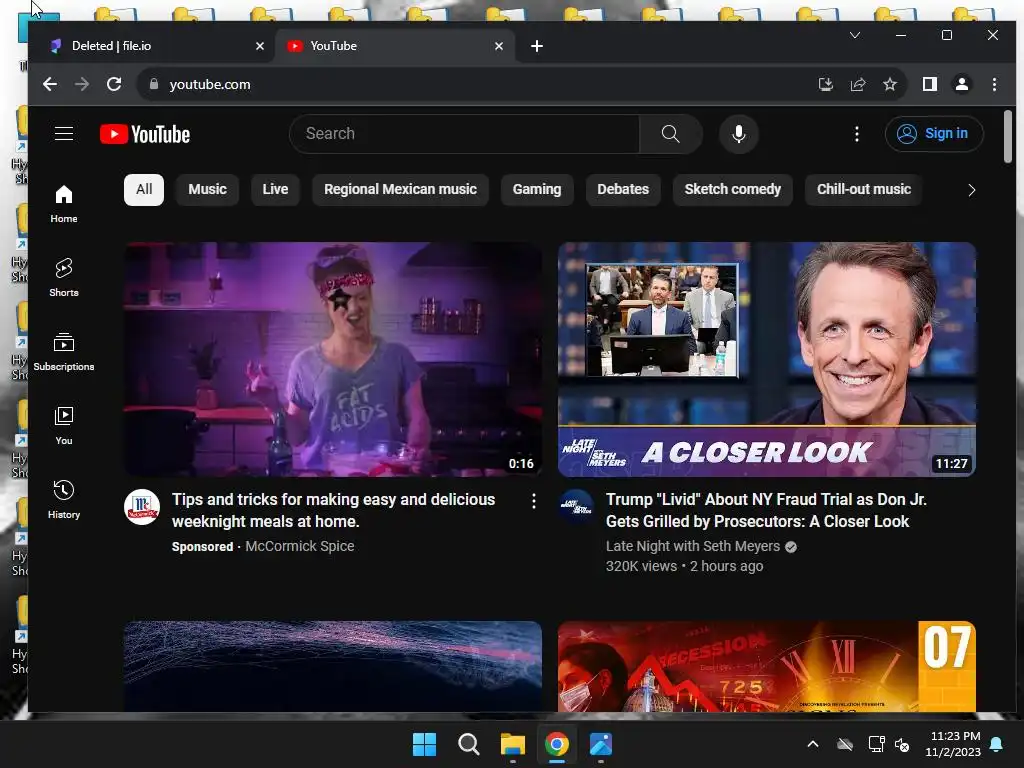Share this page via address bar icon

tap(857, 84)
